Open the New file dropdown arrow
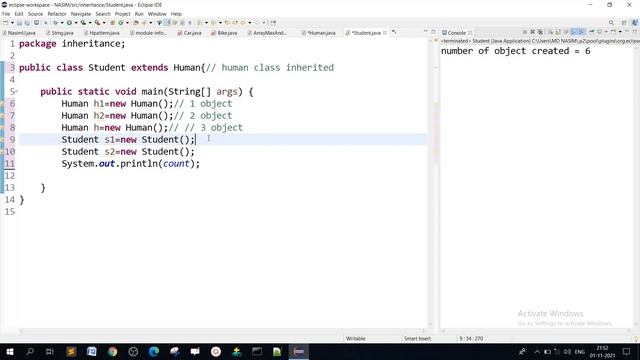Image resolution: width=640 pixels, height=360 pixels. click(x=12, y=23)
